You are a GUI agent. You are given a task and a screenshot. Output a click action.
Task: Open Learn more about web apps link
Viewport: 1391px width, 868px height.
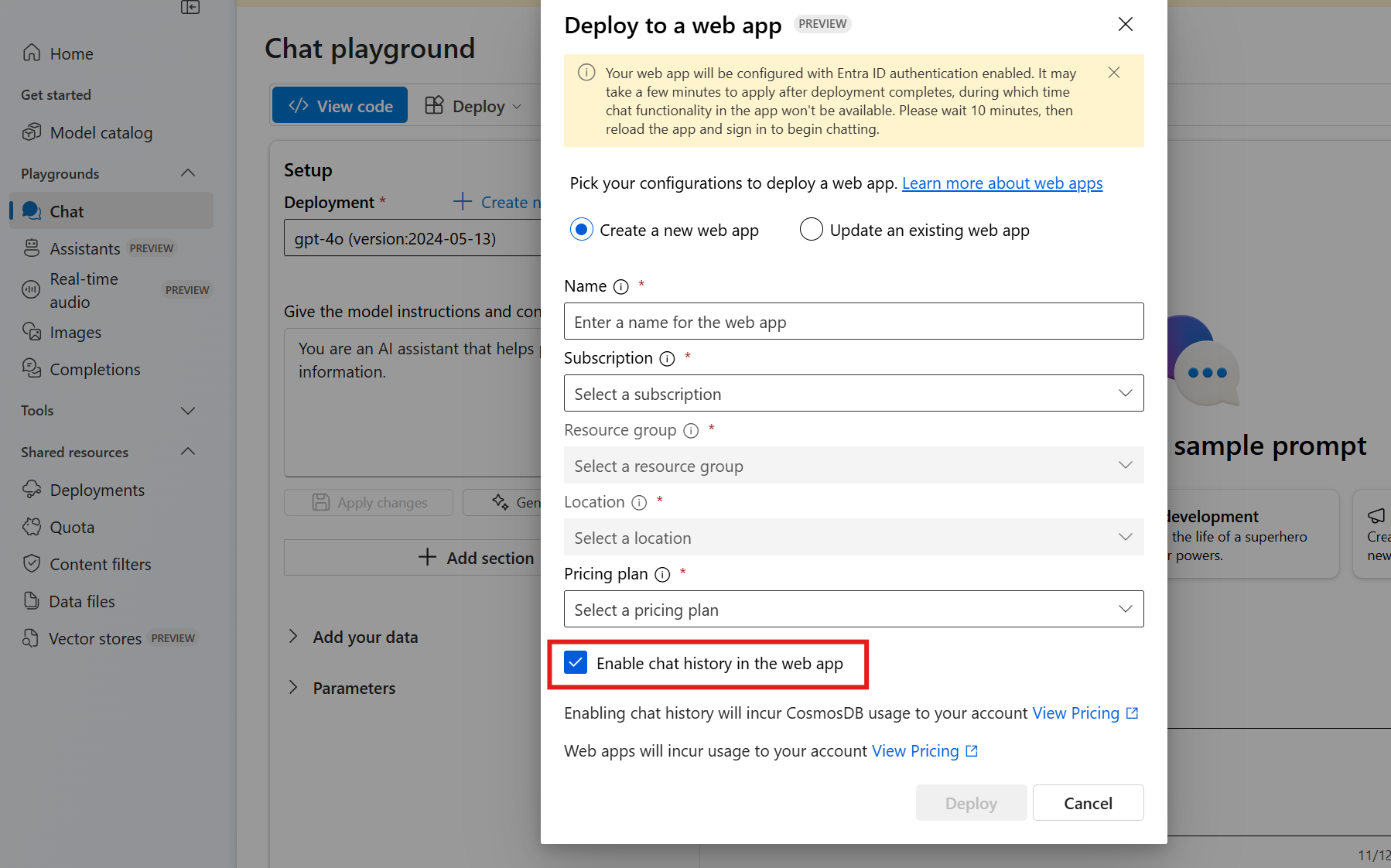tap(1002, 183)
